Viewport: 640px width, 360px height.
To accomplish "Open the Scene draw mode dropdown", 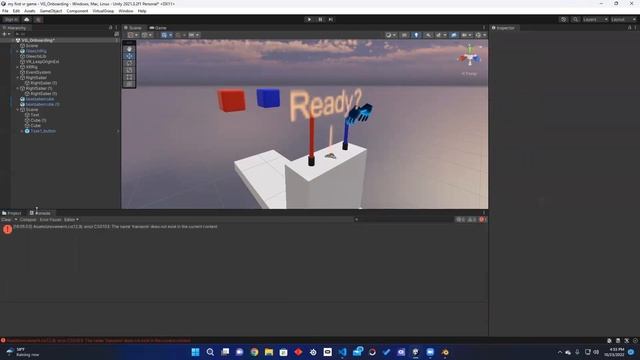I will click(x=391, y=35).
